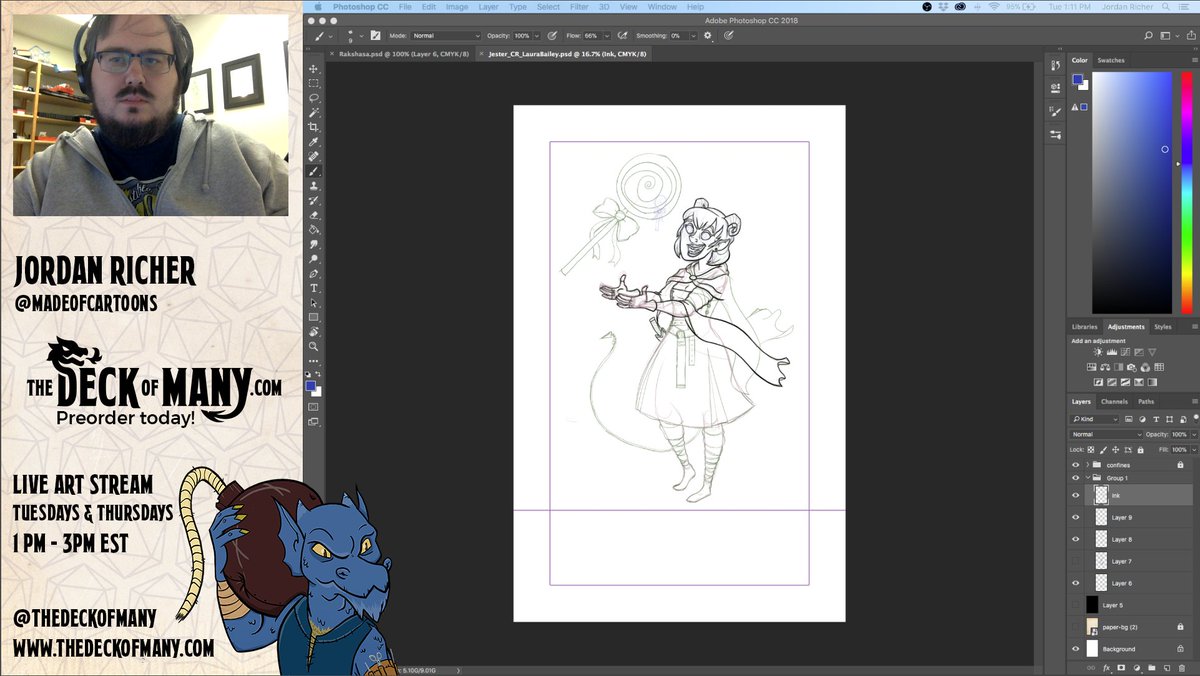This screenshot has height=676, width=1200.
Task: Open the Layers panel Fill dropdown
Action: 1194,449
